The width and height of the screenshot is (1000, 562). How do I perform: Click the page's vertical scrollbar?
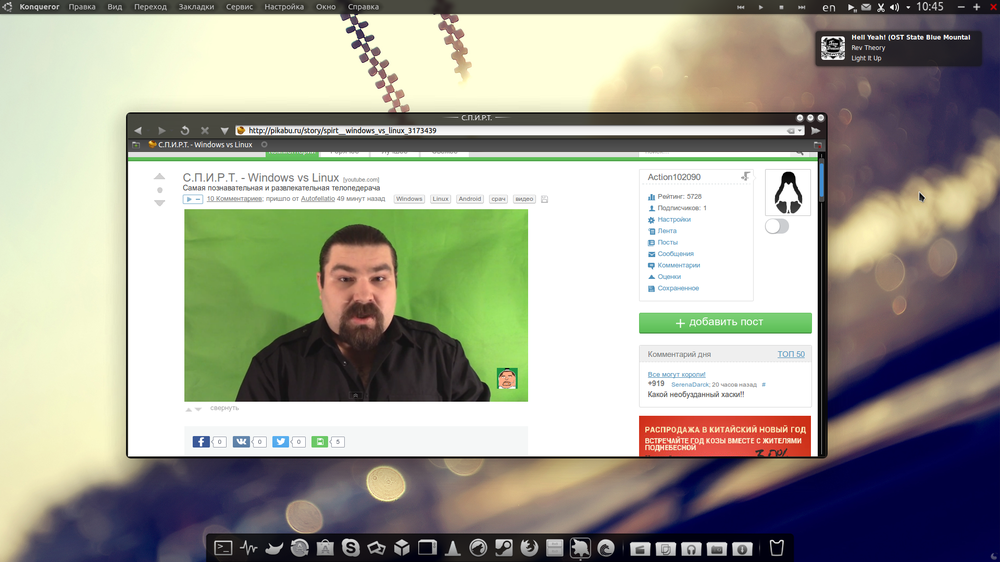pyautogui.click(x=822, y=300)
